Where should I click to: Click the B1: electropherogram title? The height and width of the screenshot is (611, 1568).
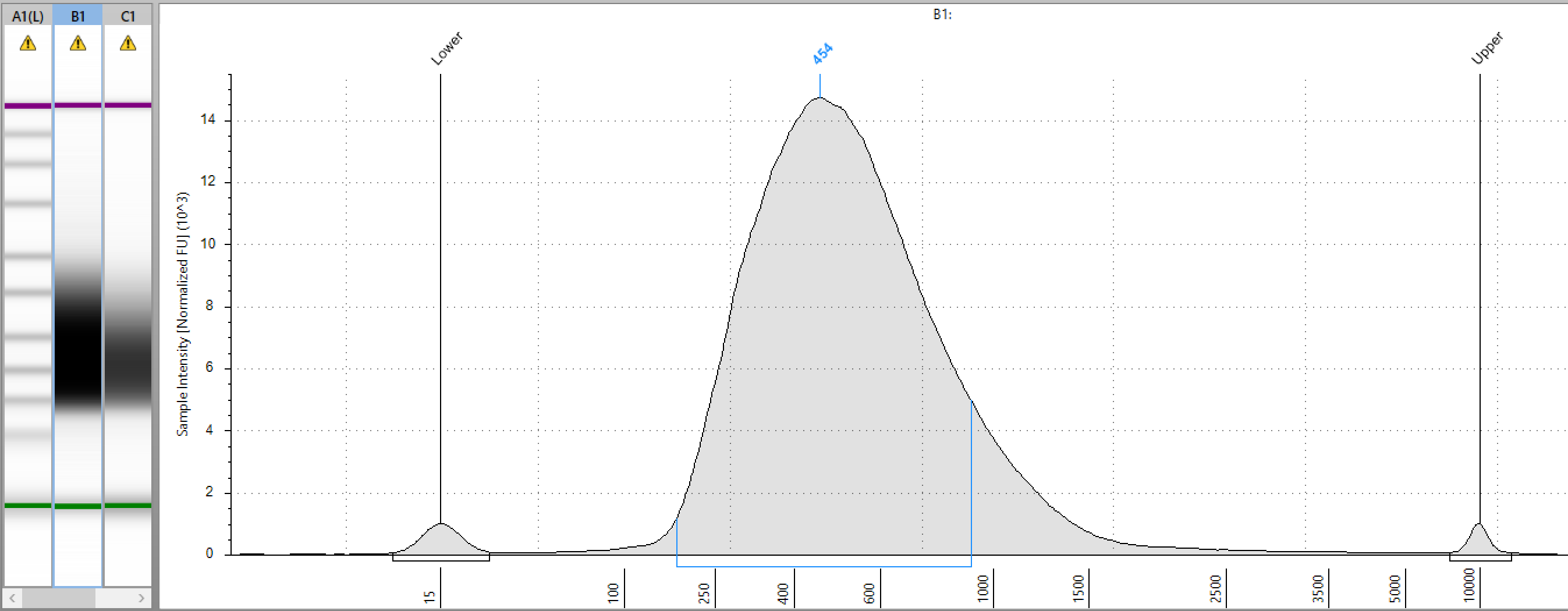[x=942, y=15]
